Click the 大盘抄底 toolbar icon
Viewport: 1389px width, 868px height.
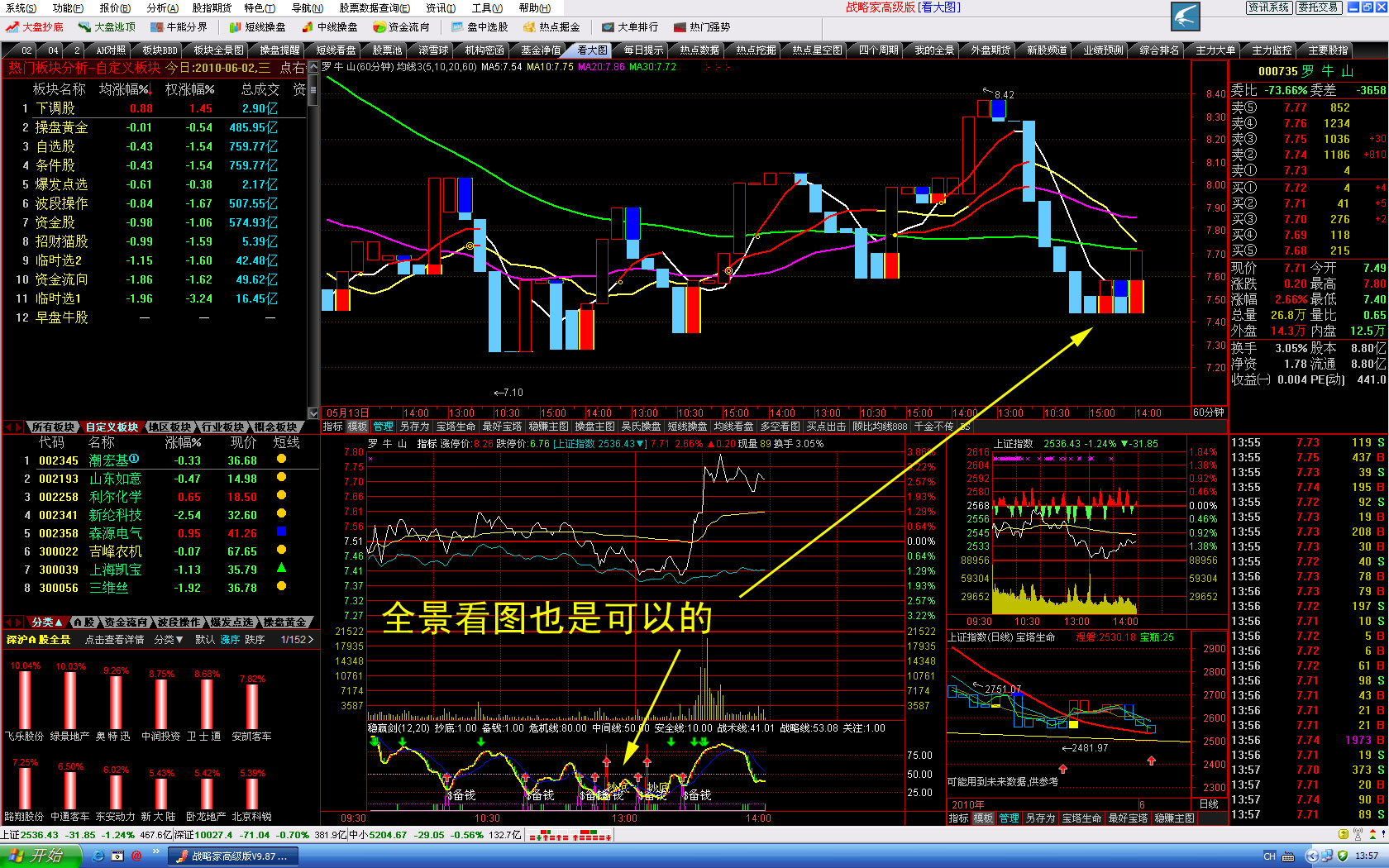[12, 27]
